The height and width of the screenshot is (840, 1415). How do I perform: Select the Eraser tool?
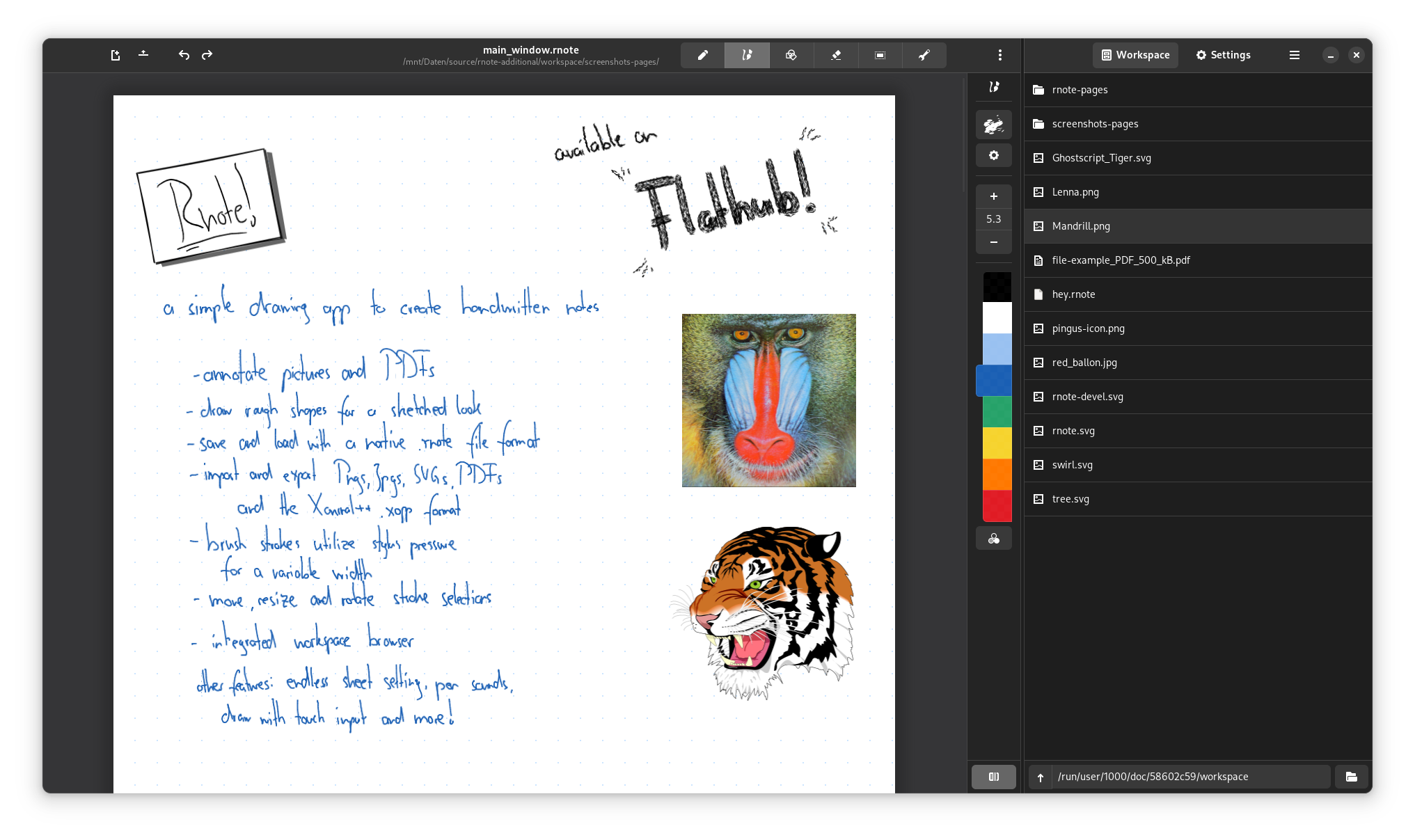point(836,55)
